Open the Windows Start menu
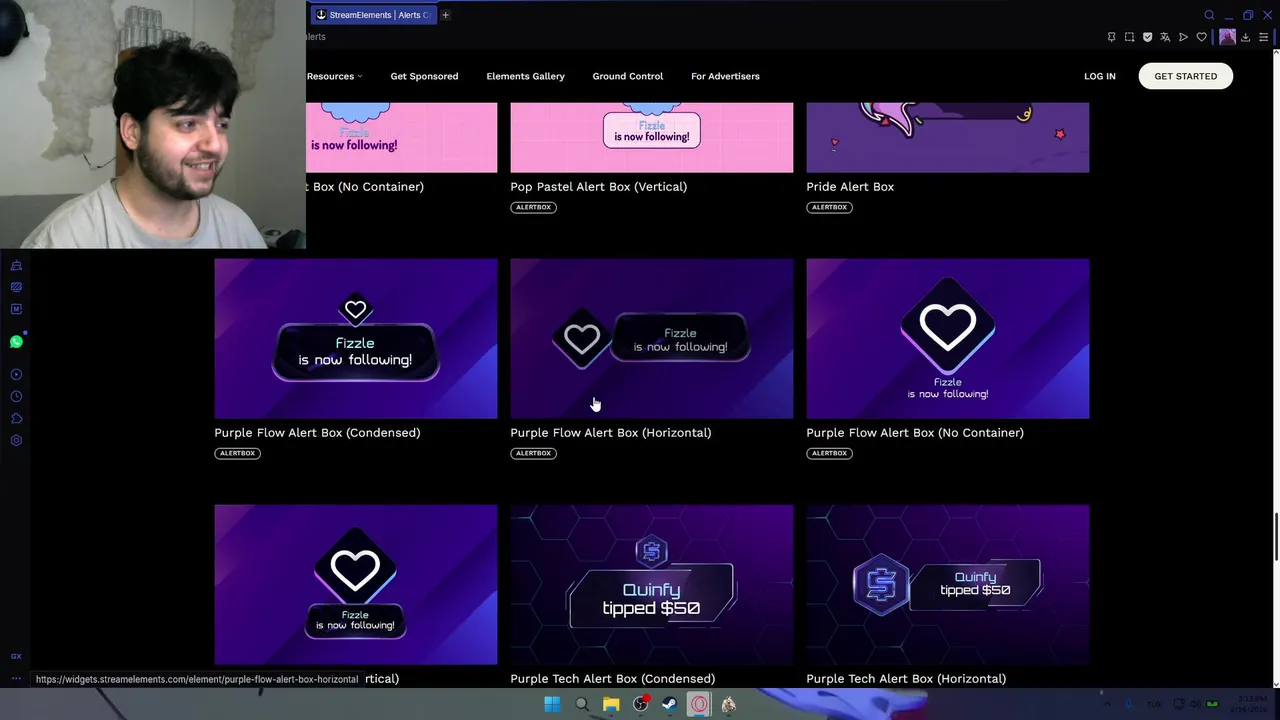The height and width of the screenshot is (720, 1280). click(552, 704)
